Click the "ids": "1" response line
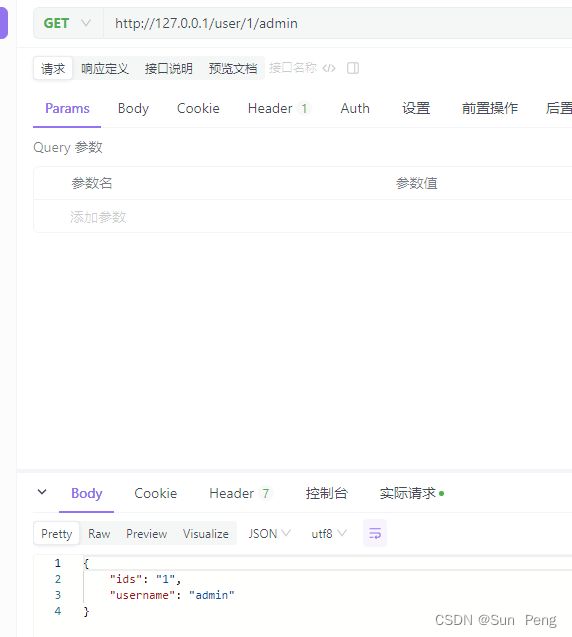Viewport: 572px width, 637px height. (x=145, y=579)
